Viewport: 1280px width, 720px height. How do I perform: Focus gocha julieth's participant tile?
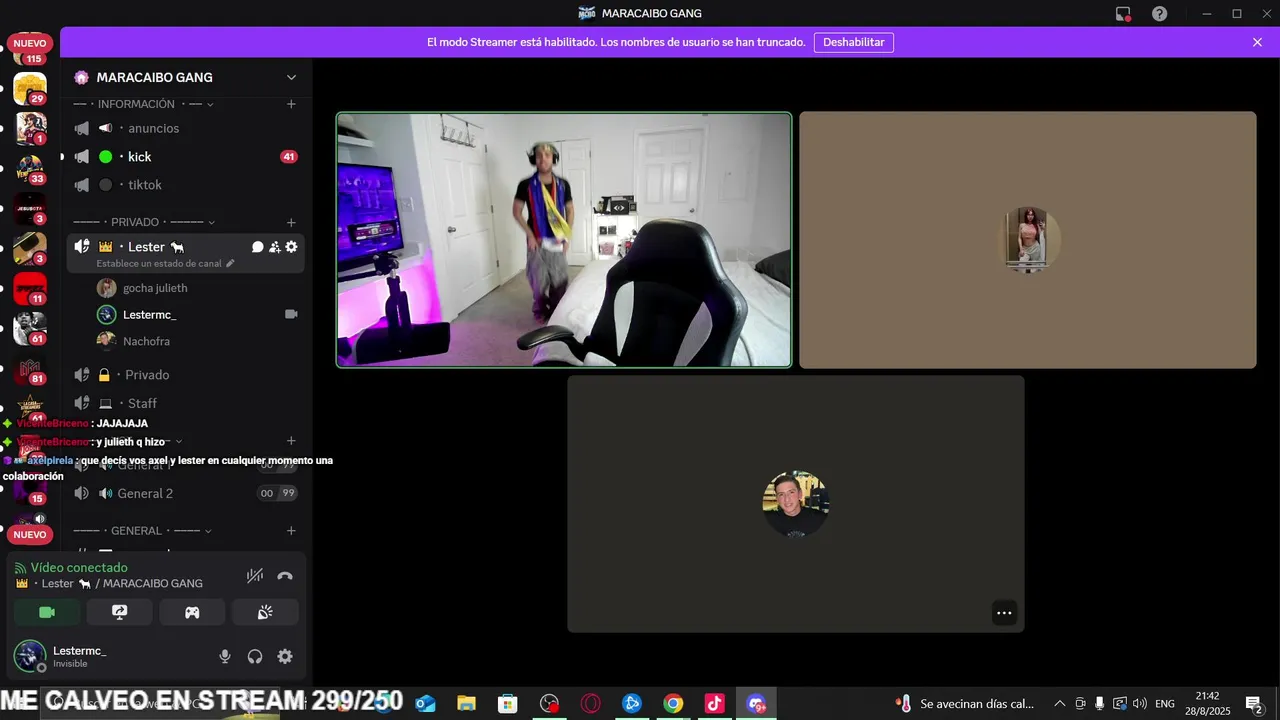1028,240
